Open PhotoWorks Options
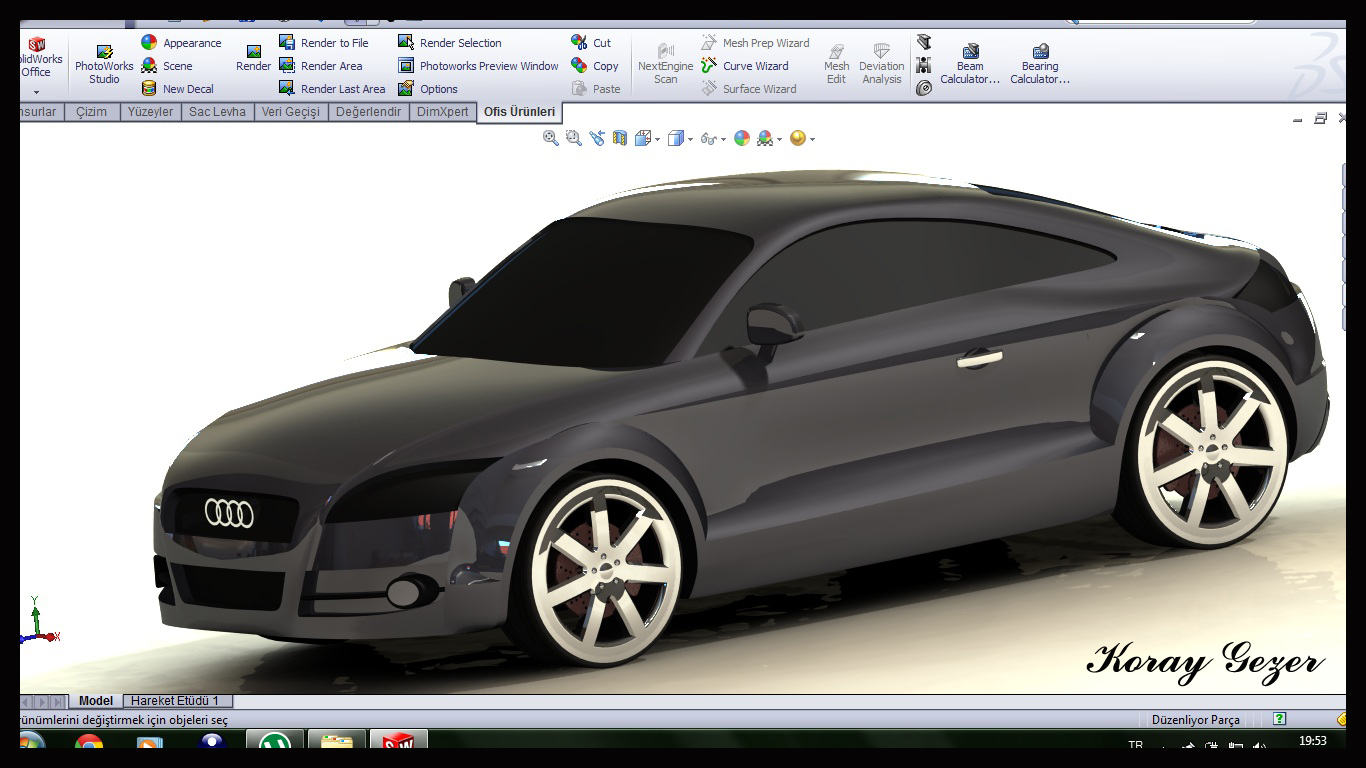The height and width of the screenshot is (768, 1366). 428,89
